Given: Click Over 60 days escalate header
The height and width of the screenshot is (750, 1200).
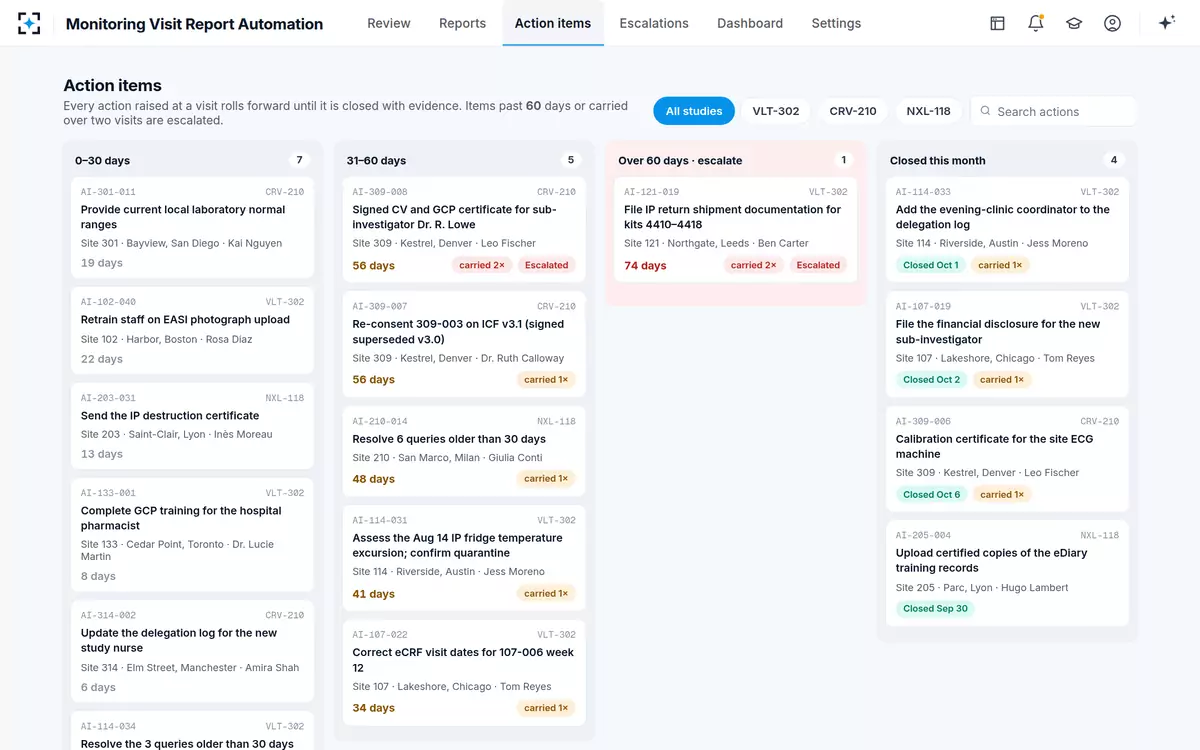Looking at the screenshot, I should click(680, 160).
